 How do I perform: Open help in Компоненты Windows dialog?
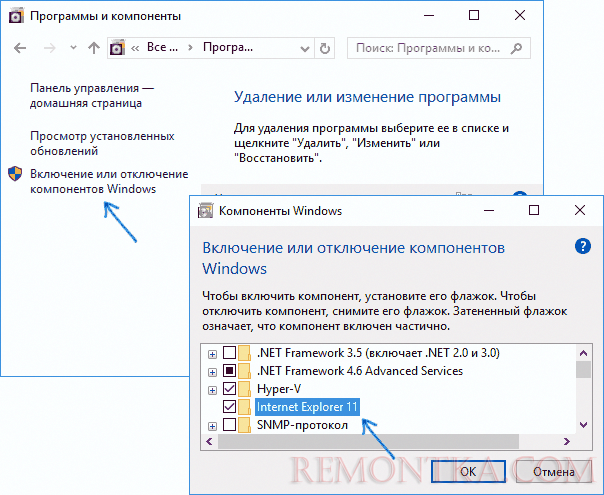click(x=582, y=246)
